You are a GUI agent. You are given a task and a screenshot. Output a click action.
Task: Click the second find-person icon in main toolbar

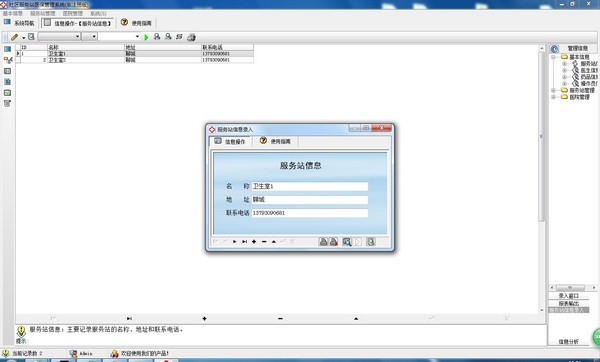click(168, 37)
